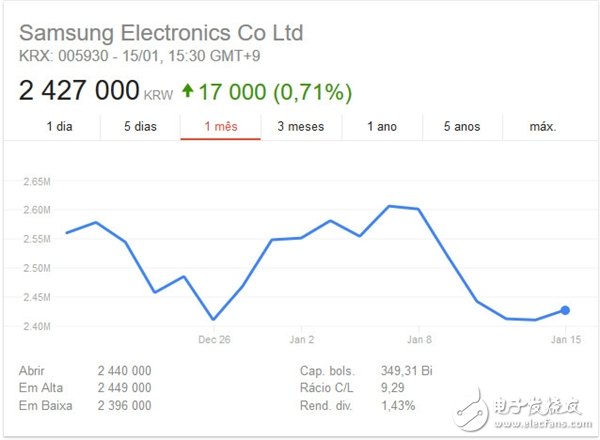Click the blue endpoint dot on chart
The image size is (600, 440).
565,311
